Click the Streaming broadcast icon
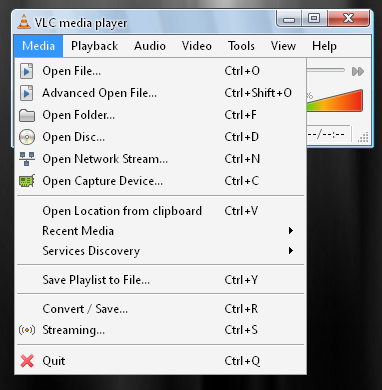The height and width of the screenshot is (390, 382). pyautogui.click(x=27, y=330)
